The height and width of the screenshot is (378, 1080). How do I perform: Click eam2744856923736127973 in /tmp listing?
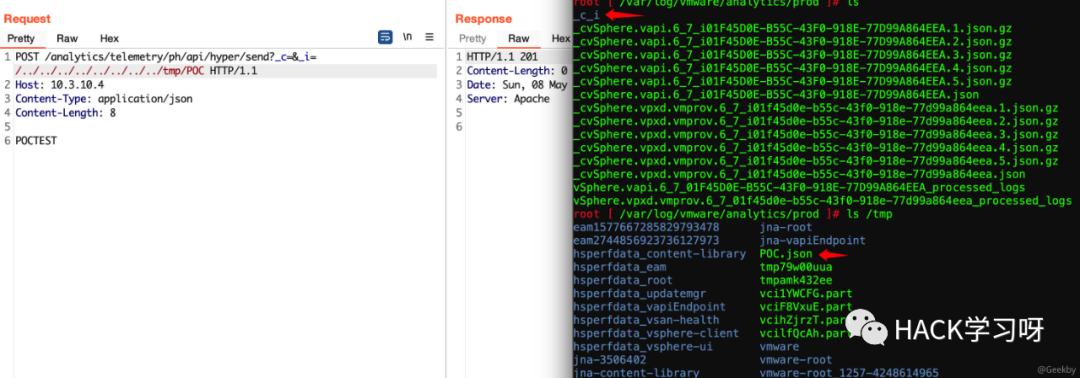tap(646, 240)
